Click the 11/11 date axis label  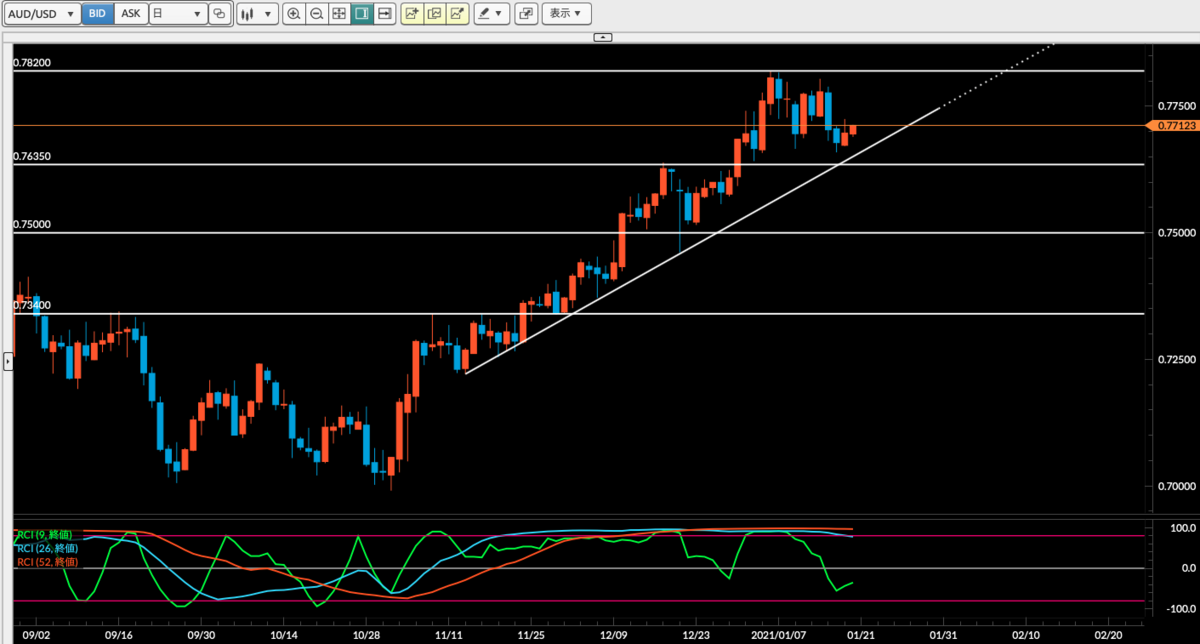[x=449, y=634]
